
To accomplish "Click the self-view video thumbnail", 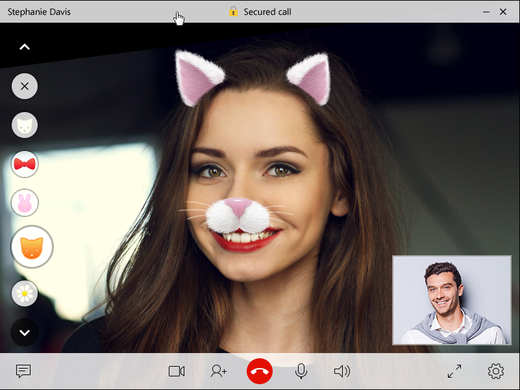I will tap(452, 300).
